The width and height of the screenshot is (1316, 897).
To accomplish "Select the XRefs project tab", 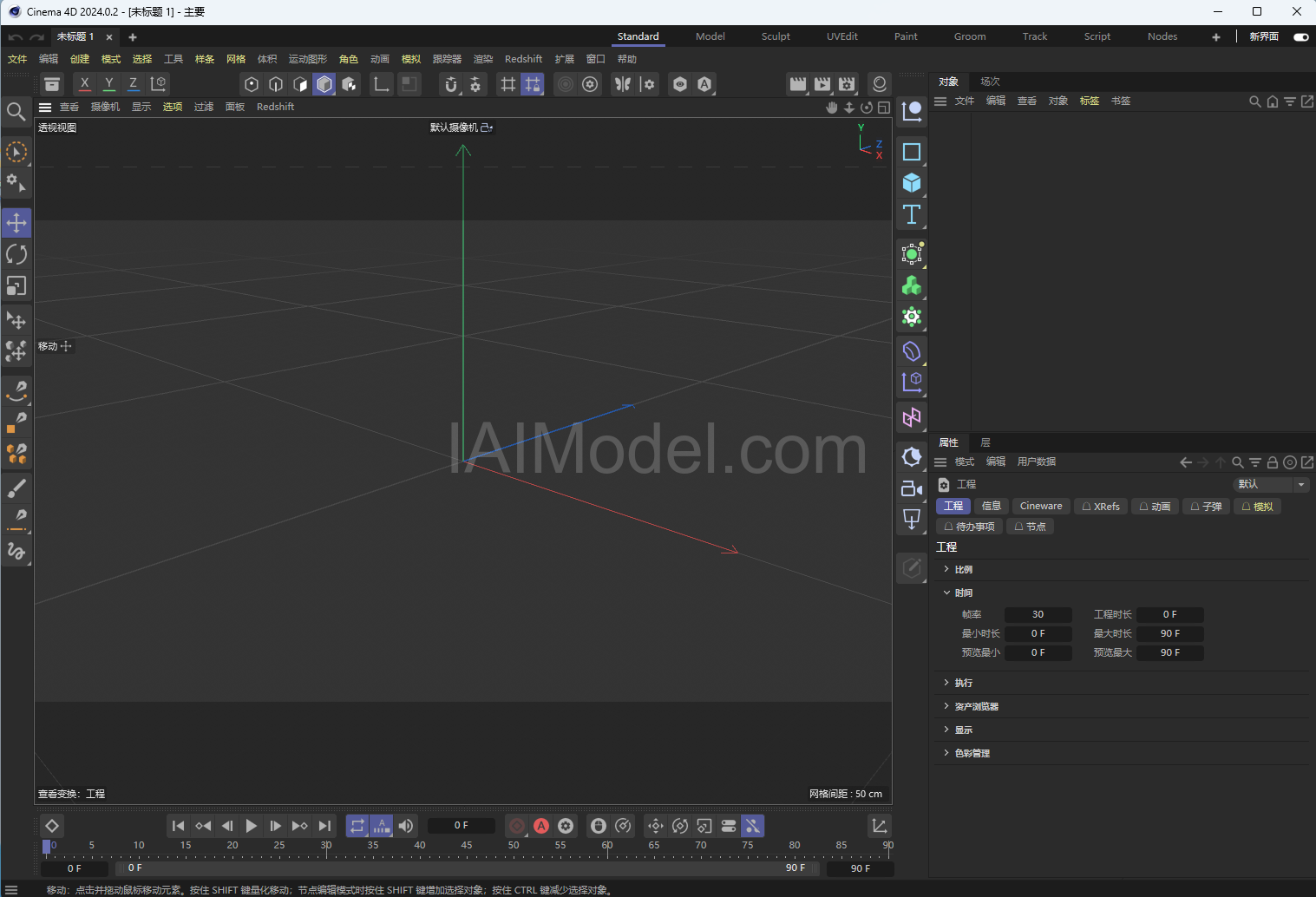I will (1101, 507).
